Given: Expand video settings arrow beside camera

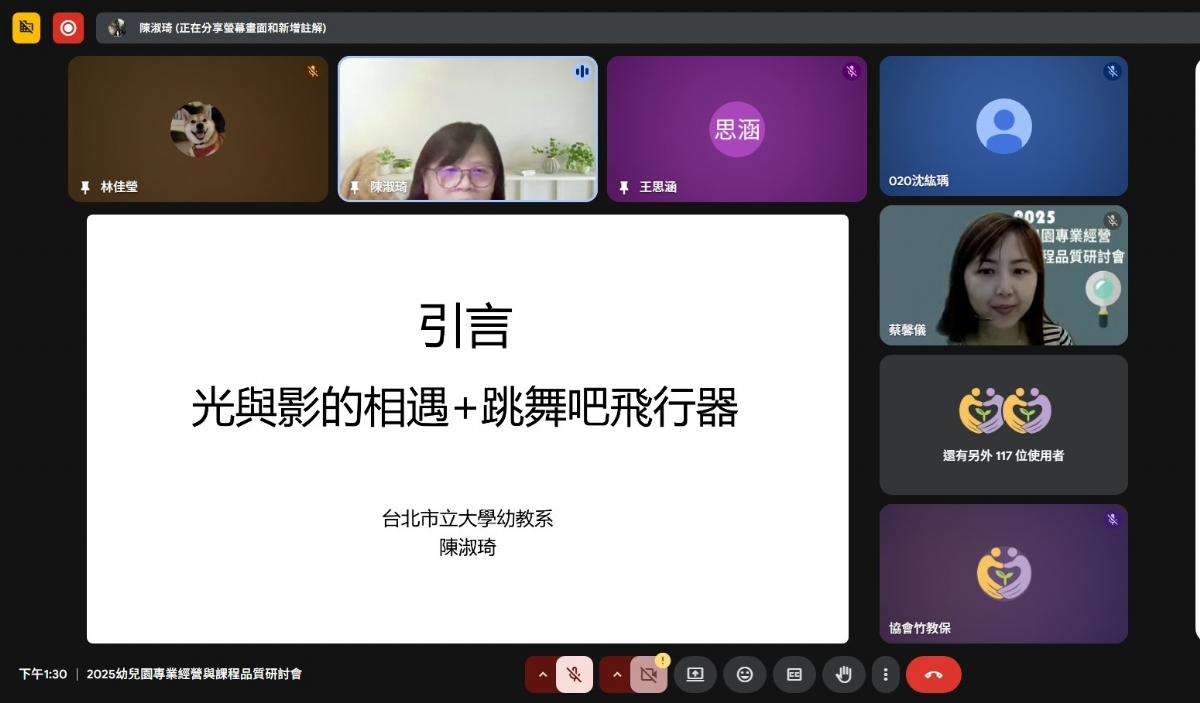Looking at the screenshot, I should pyautogui.click(x=616, y=674).
